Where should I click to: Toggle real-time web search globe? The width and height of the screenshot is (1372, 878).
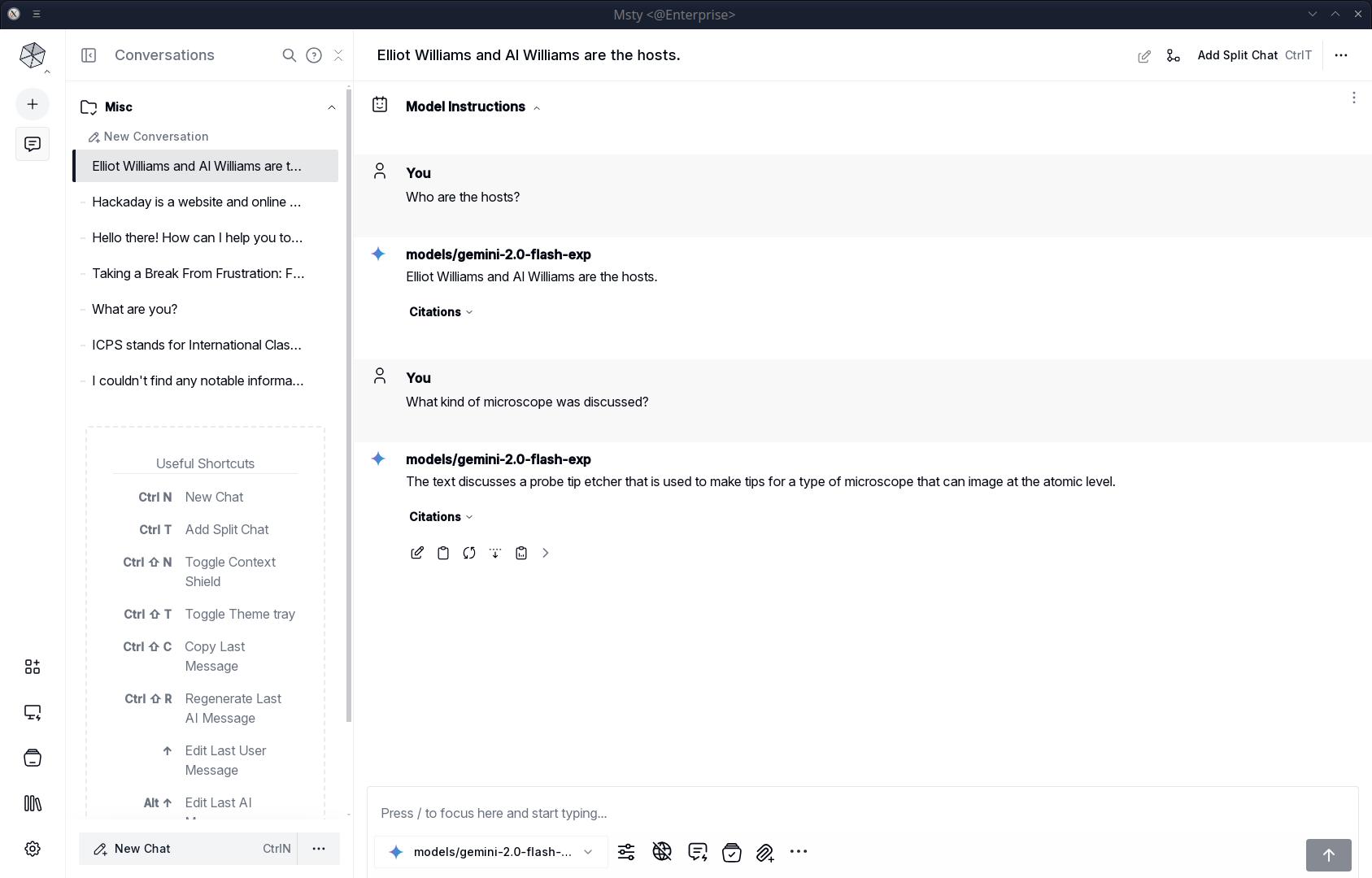pos(662,852)
